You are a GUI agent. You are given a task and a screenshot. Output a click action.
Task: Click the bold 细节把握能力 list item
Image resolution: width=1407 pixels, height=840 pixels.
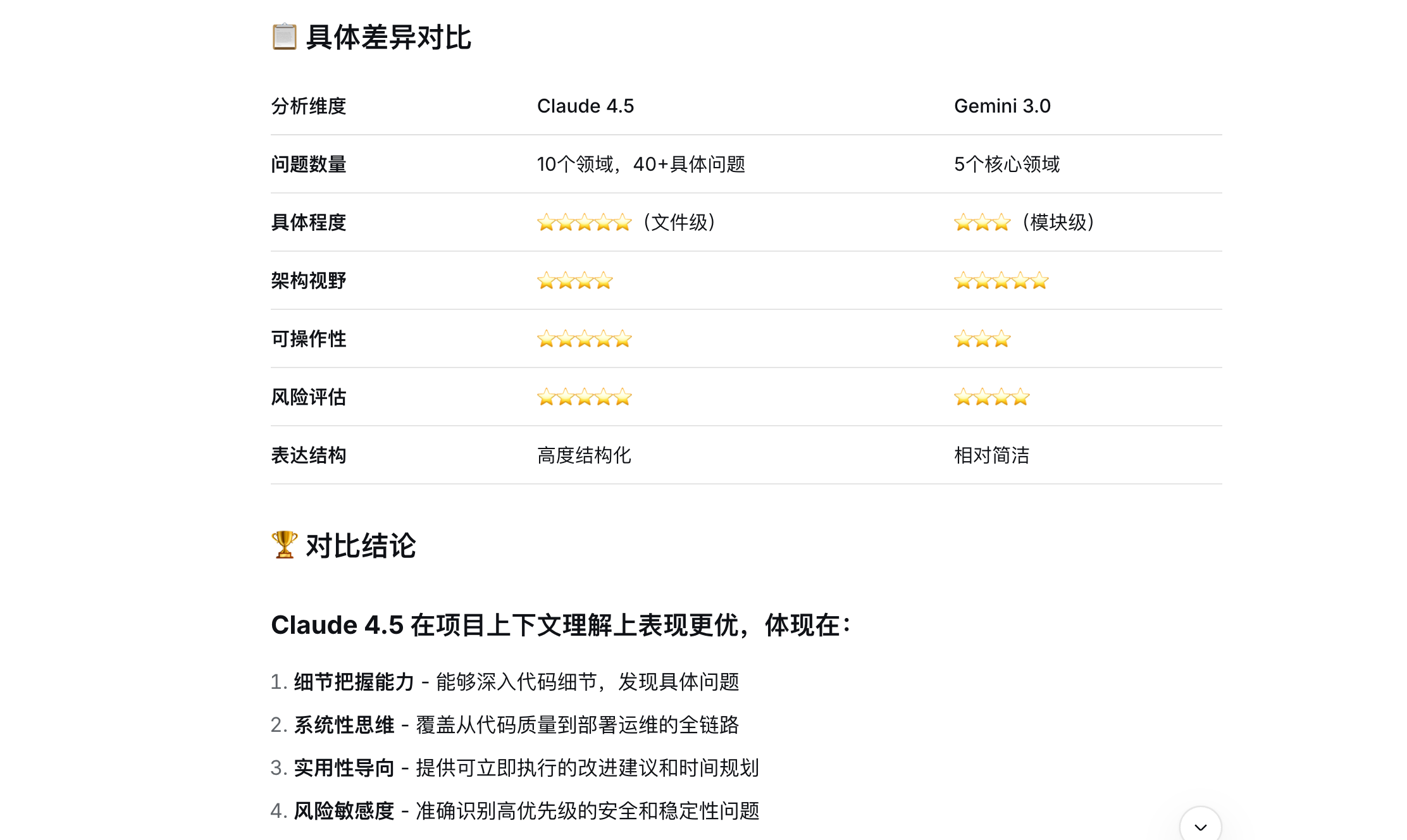click(x=354, y=682)
